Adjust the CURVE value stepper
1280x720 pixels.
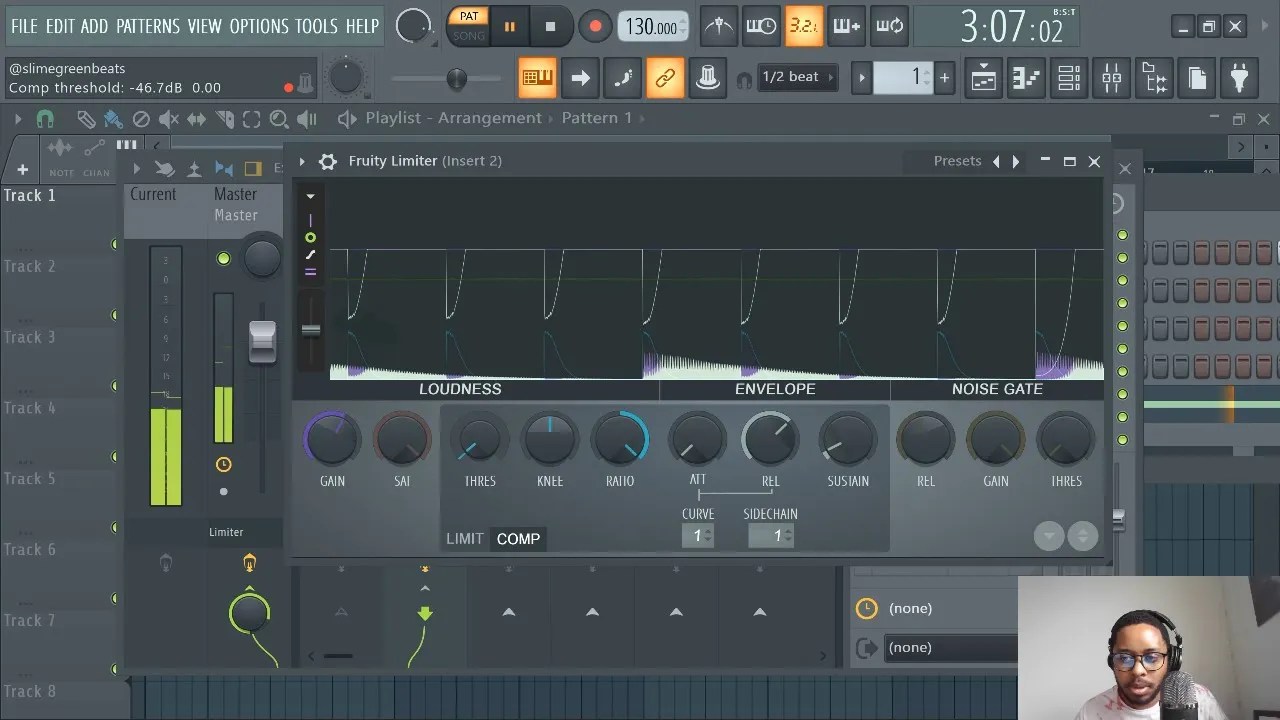[698, 536]
